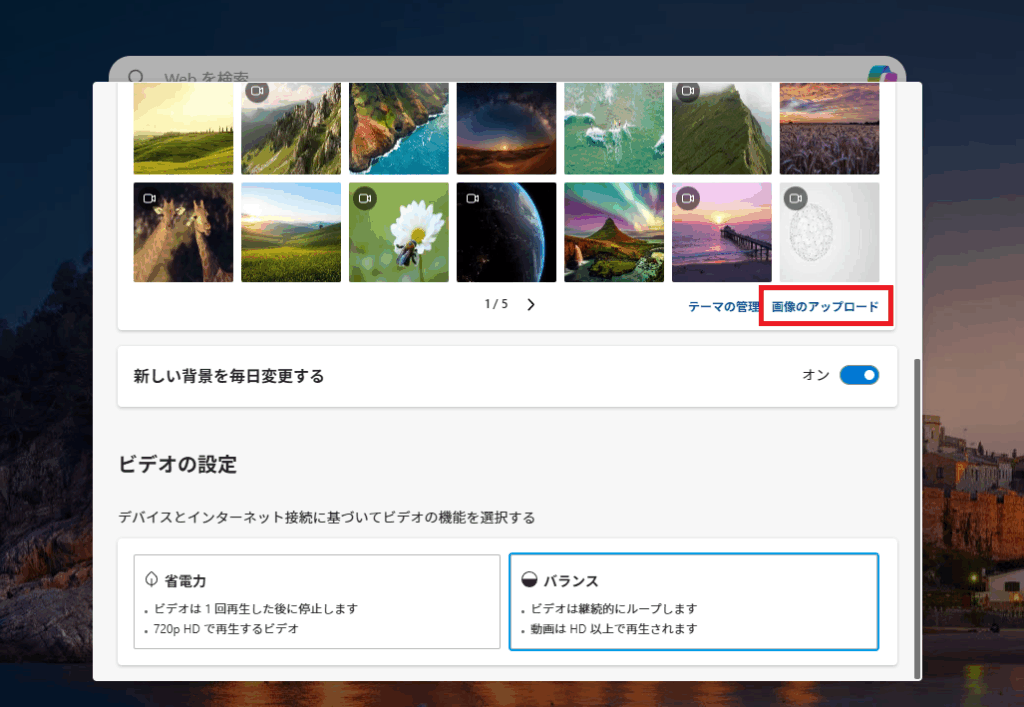Click the video icon on the daisy thumbnail
Image resolution: width=1024 pixels, height=707 pixels.
(x=365, y=198)
